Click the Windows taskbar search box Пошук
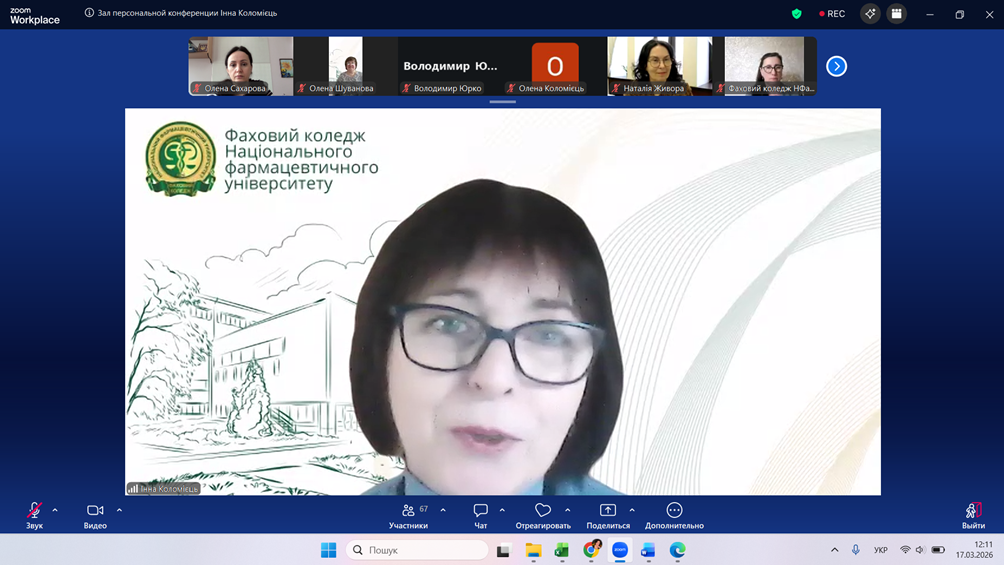Viewport: 1004px width, 565px height. pos(417,550)
